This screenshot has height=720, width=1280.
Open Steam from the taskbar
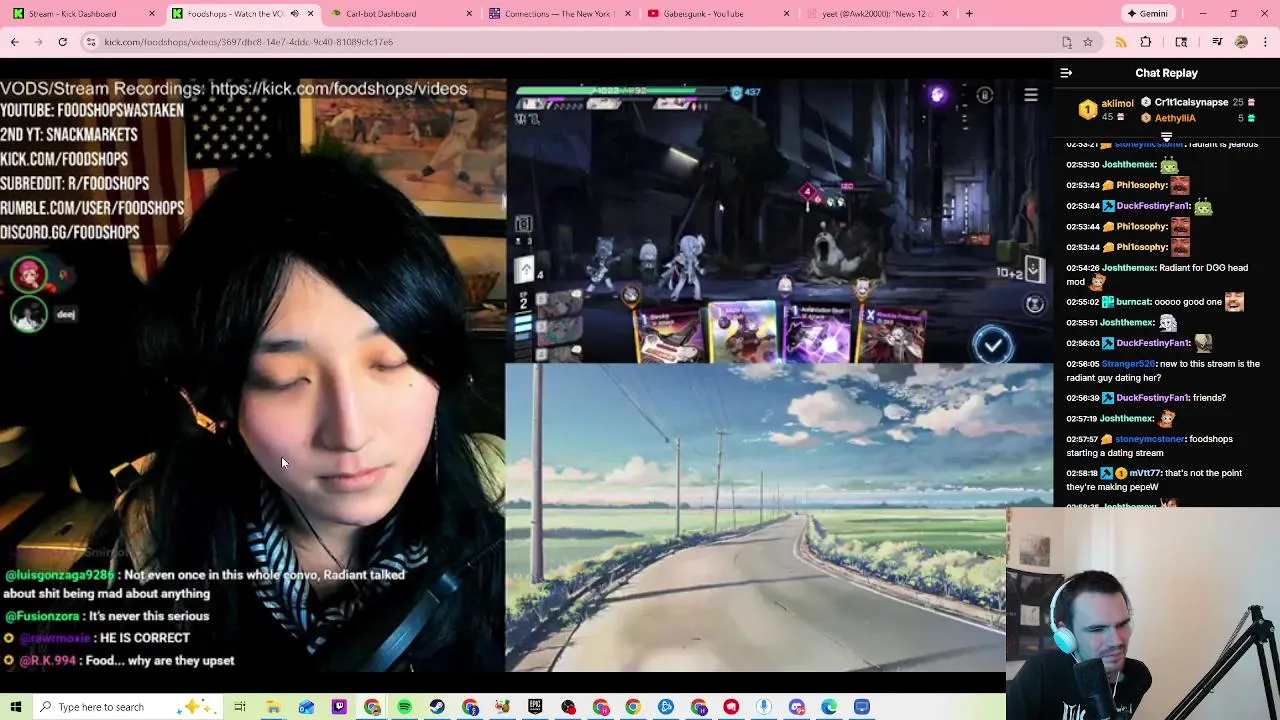tap(437, 707)
